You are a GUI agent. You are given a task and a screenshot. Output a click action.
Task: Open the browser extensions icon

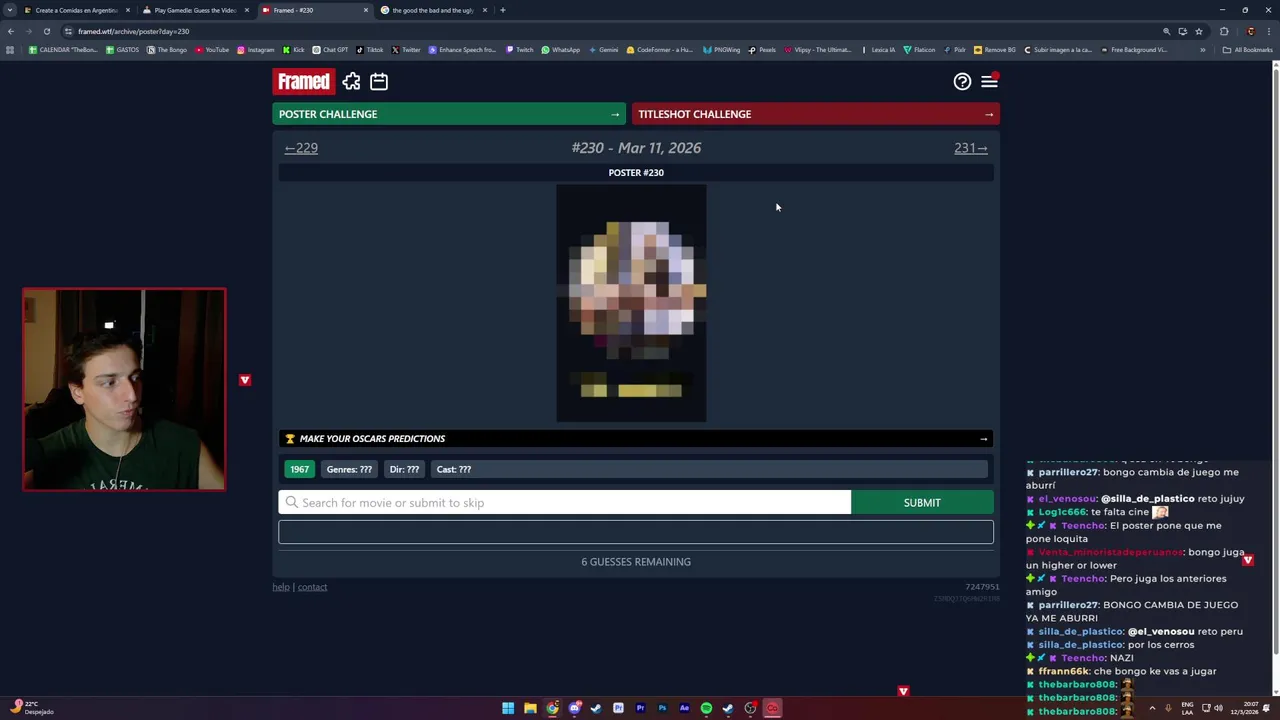click(x=1224, y=31)
